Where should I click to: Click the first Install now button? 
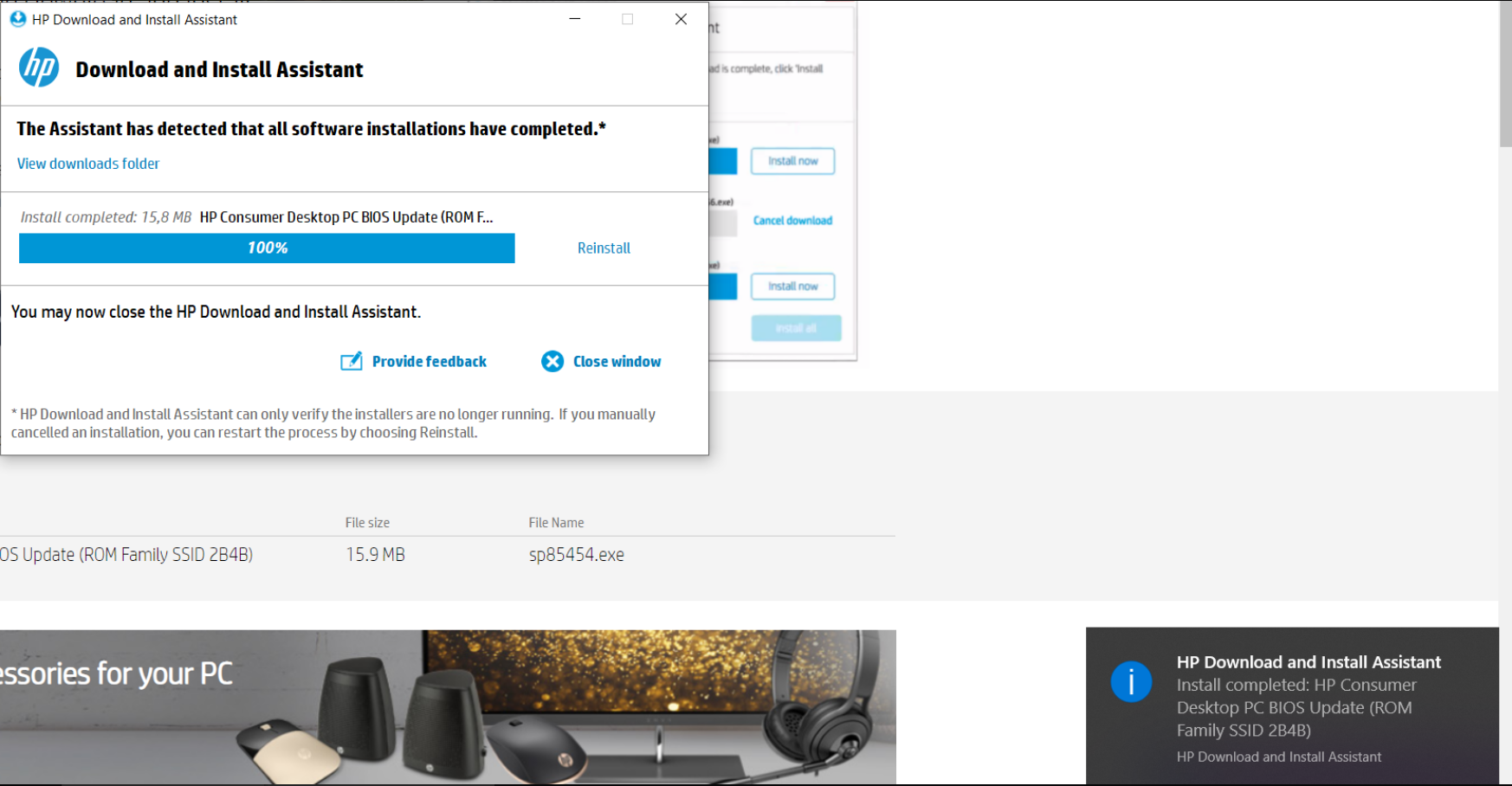792,161
